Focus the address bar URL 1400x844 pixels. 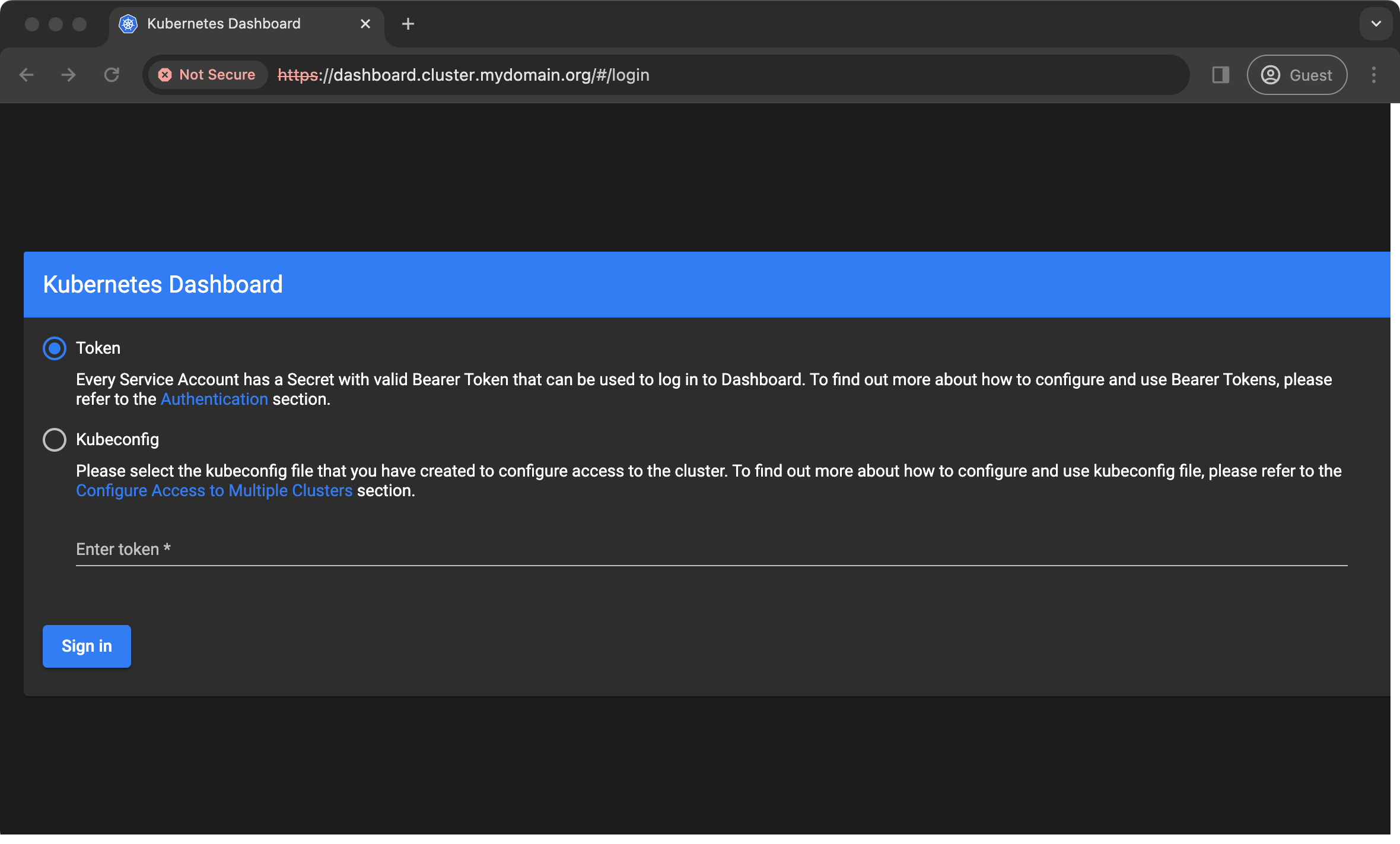(463, 75)
